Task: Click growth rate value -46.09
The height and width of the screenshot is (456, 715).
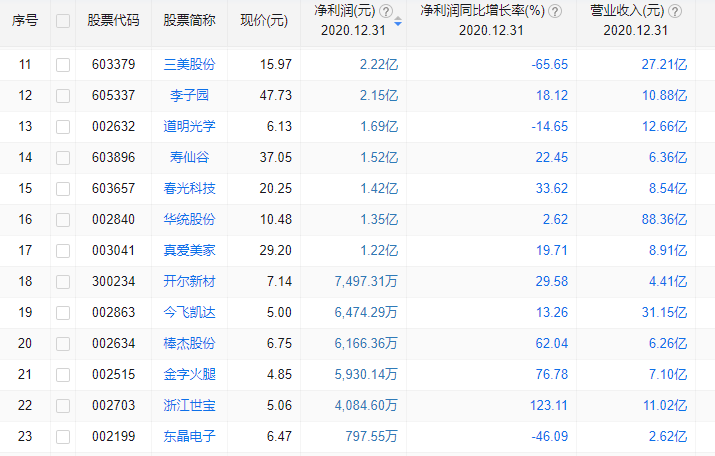Action: (x=549, y=436)
